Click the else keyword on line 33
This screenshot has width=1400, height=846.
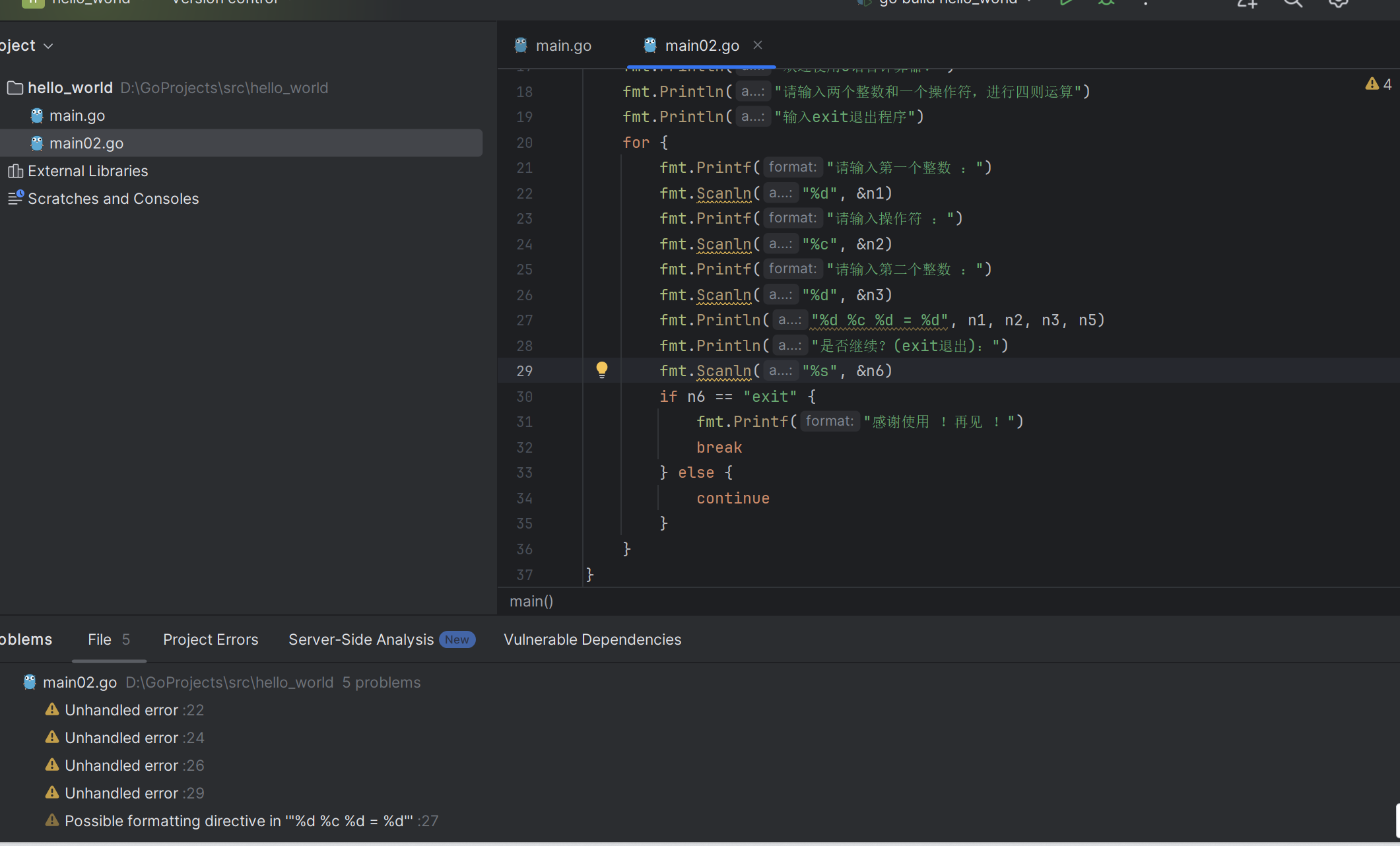[696, 472]
